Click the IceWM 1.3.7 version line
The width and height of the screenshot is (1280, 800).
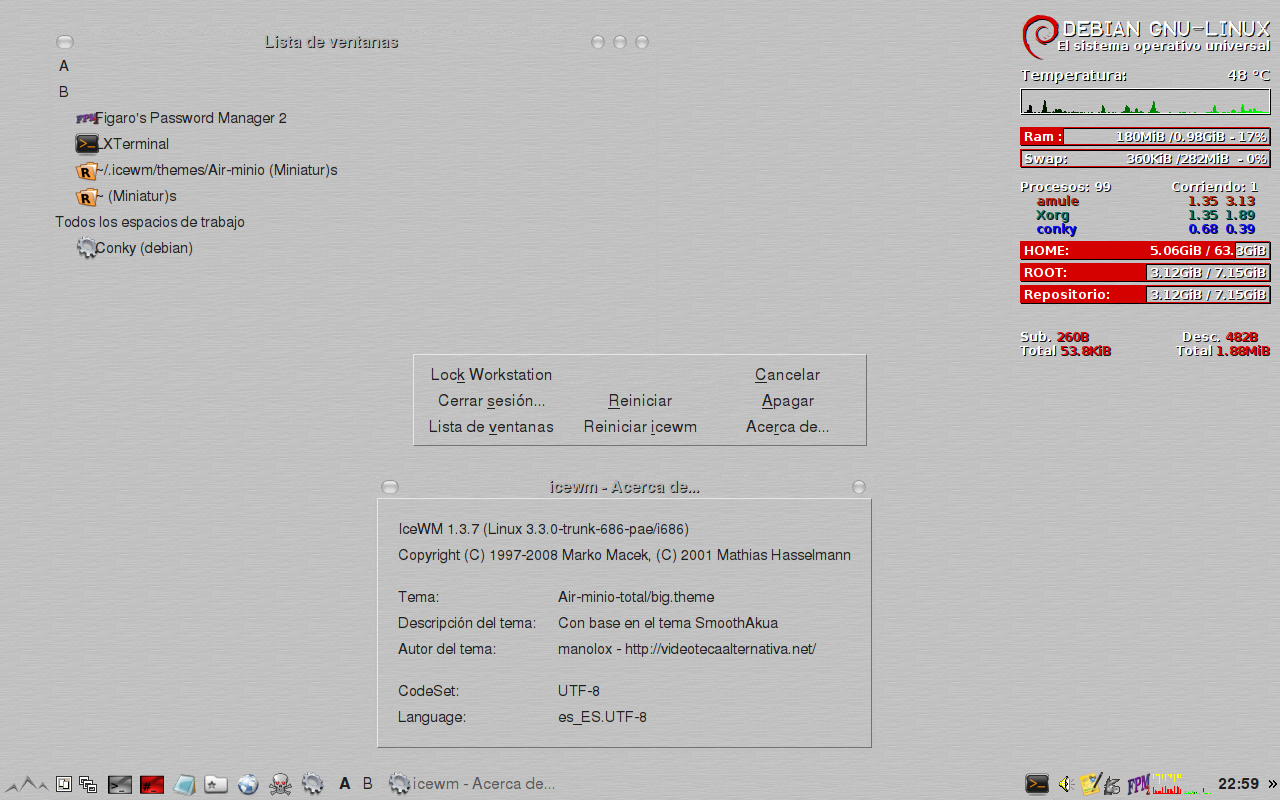click(543, 529)
